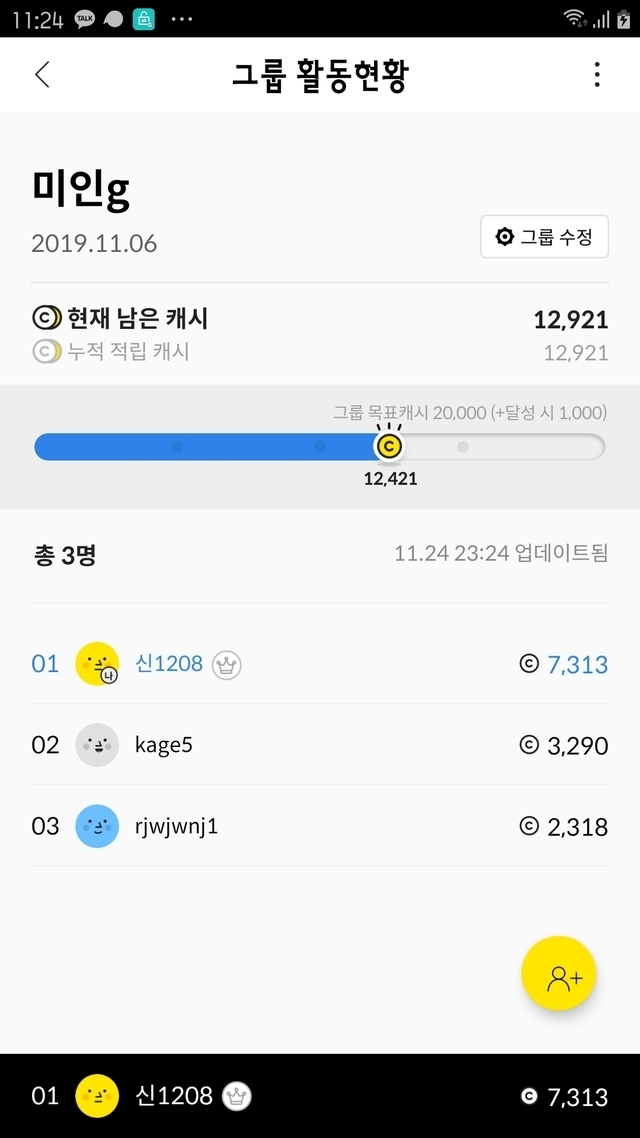Click the 그룹 수정 button

[x=544, y=237]
